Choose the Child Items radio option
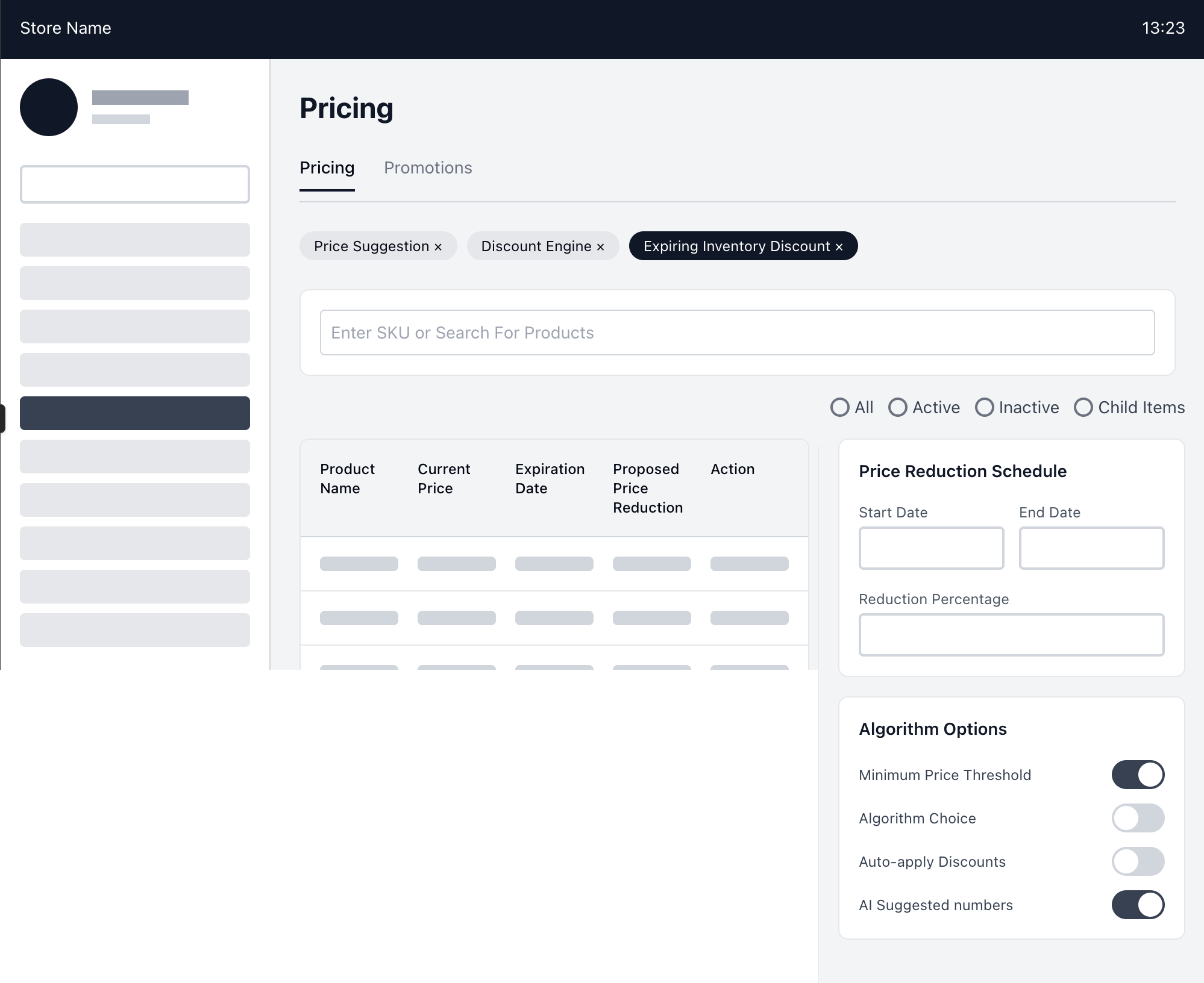The image size is (1204, 983). coord(1083,408)
